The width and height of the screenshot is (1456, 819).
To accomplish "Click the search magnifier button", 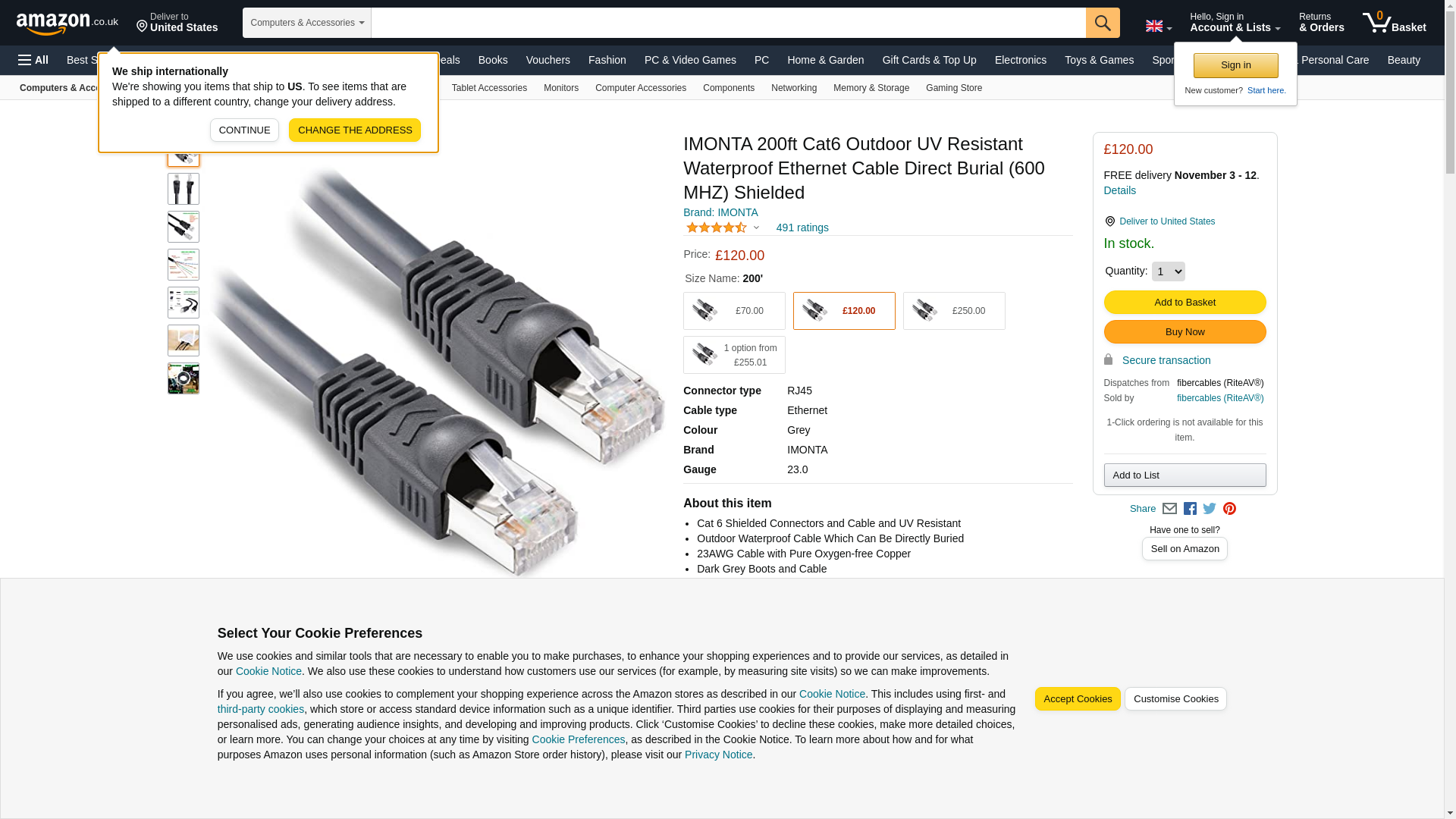I will point(1103,23).
